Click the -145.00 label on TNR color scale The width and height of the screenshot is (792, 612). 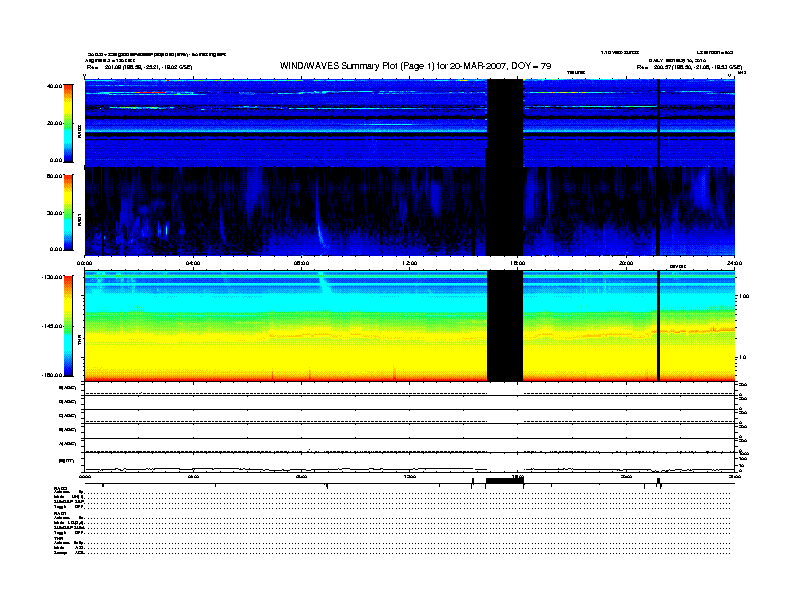[52, 326]
